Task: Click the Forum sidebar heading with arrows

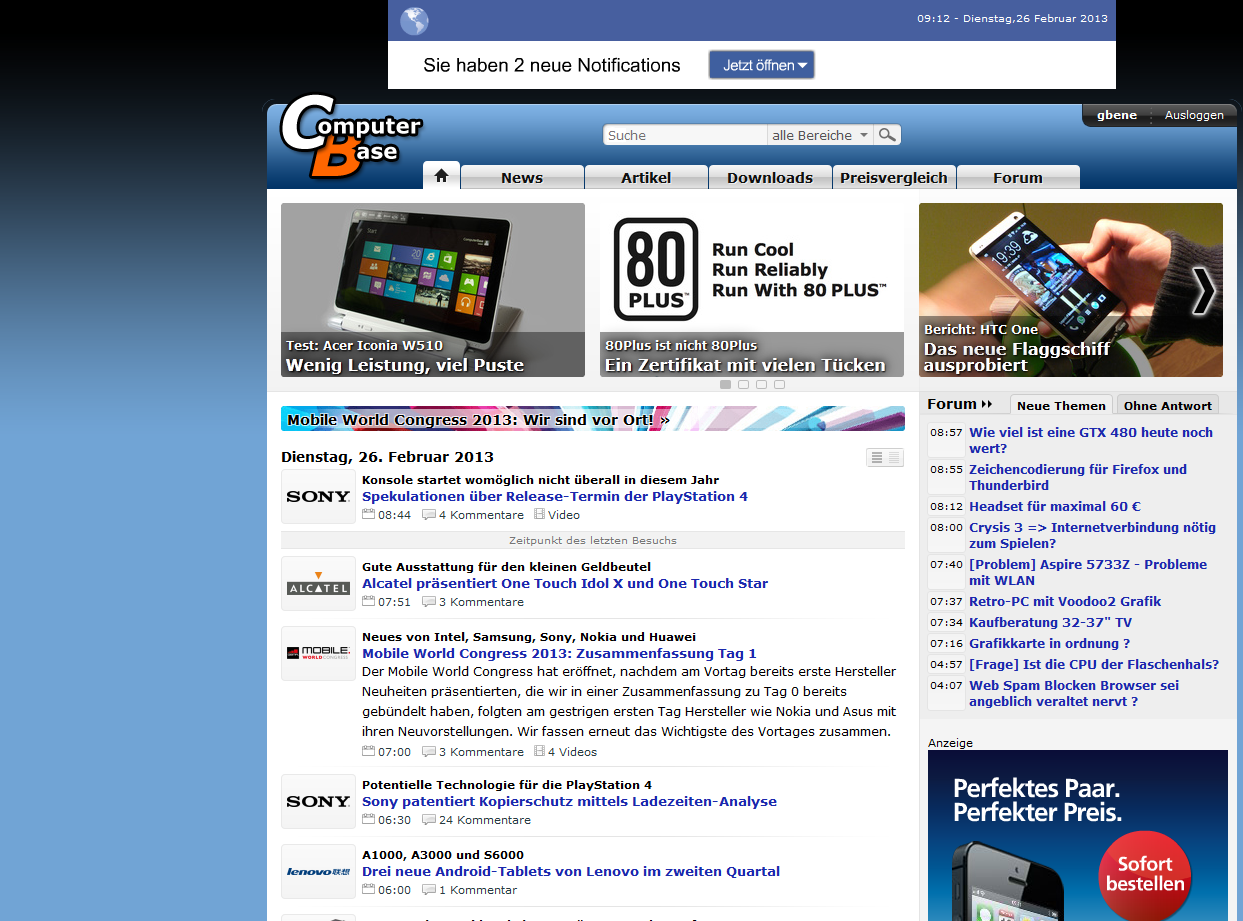Action: pyautogui.click(x=960, y=404)
